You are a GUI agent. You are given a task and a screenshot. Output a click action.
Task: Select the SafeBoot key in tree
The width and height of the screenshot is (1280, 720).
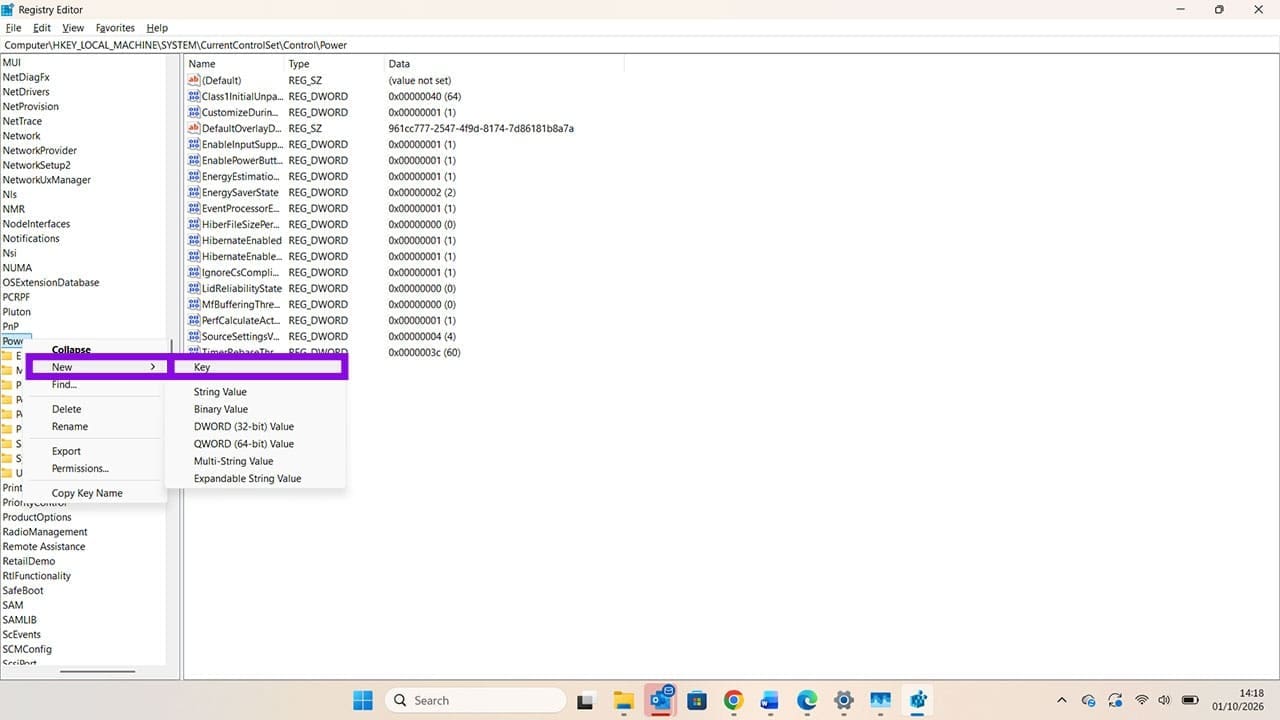click(x=23, y=591)
